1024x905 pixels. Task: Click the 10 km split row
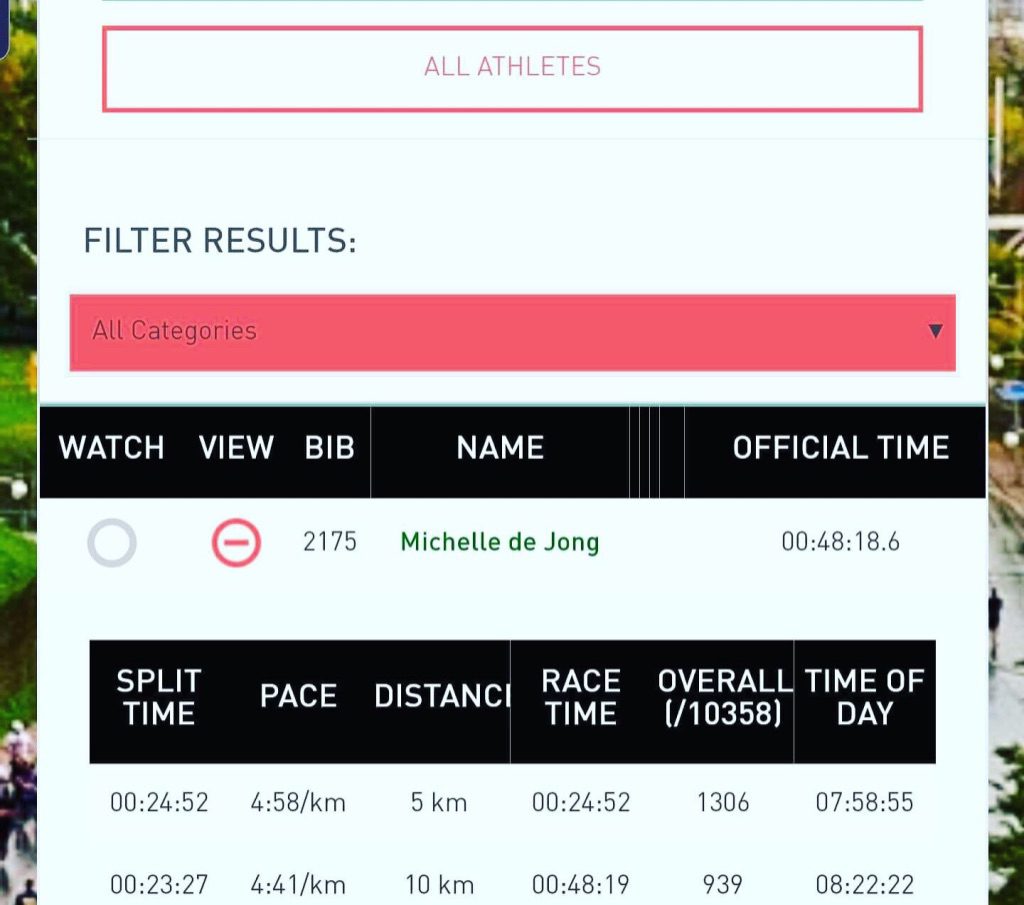(x=513, y=885)
